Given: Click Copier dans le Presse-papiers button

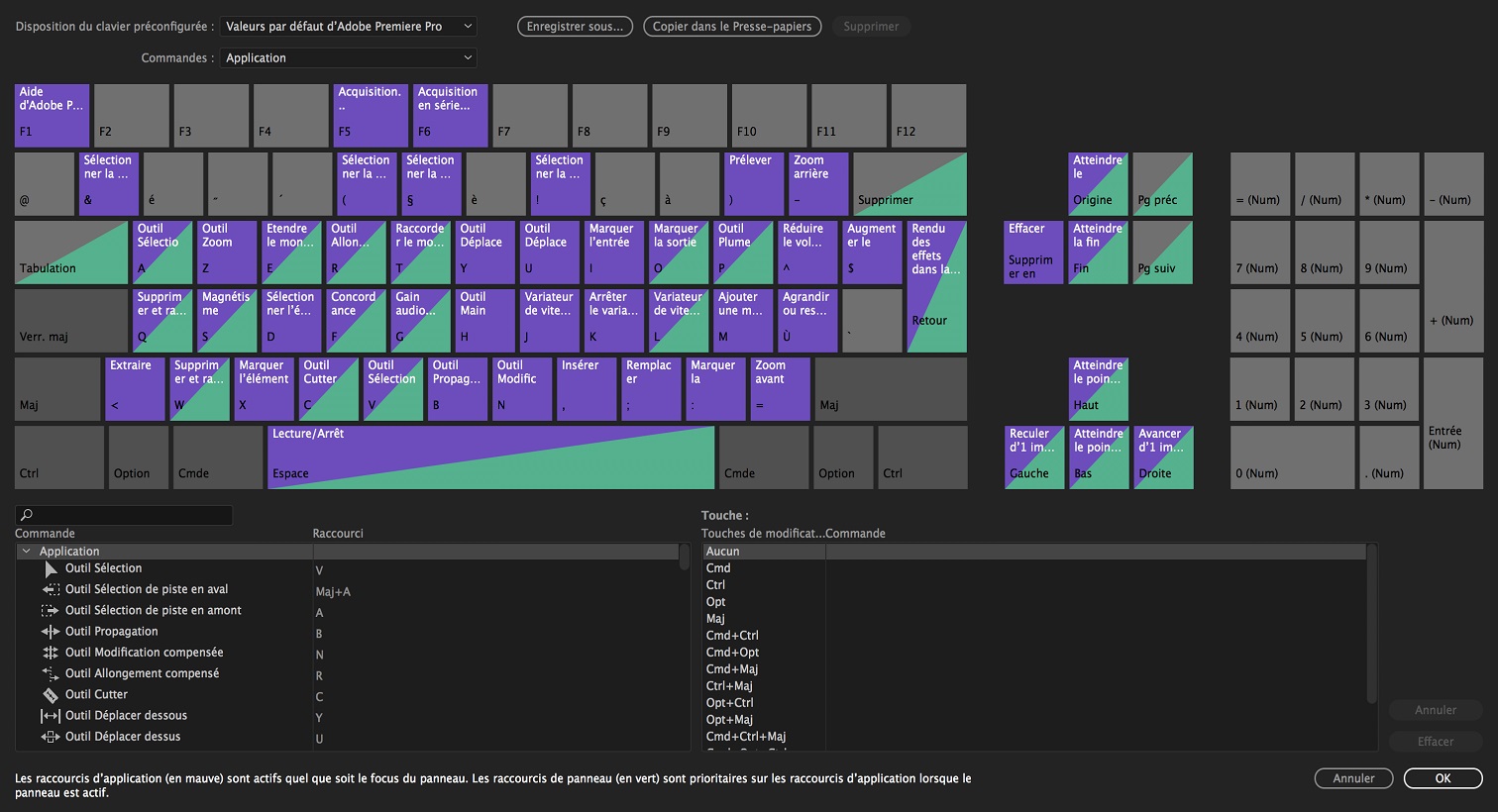Looking at the screenshot, I should 732,27.
